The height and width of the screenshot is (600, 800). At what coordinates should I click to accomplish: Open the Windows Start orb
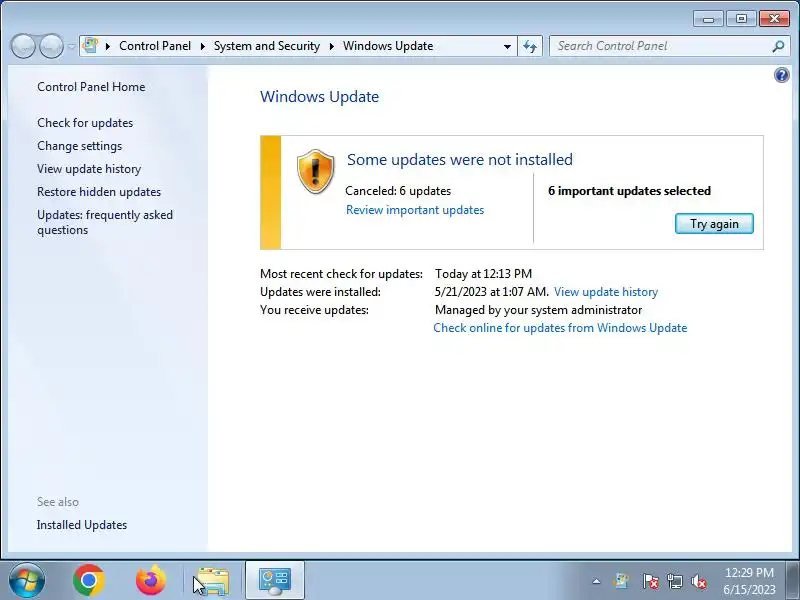coord(27,581)
